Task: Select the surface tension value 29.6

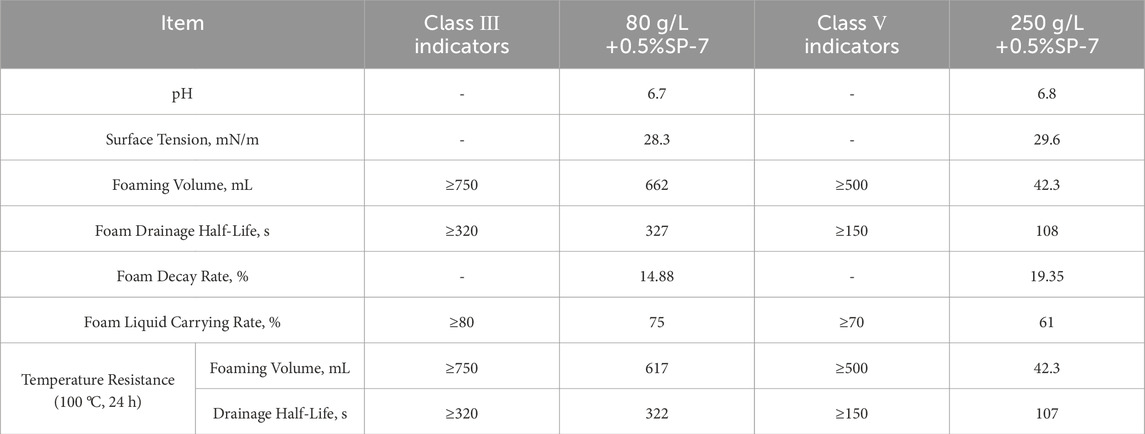Action: [x=1047, y=141]
